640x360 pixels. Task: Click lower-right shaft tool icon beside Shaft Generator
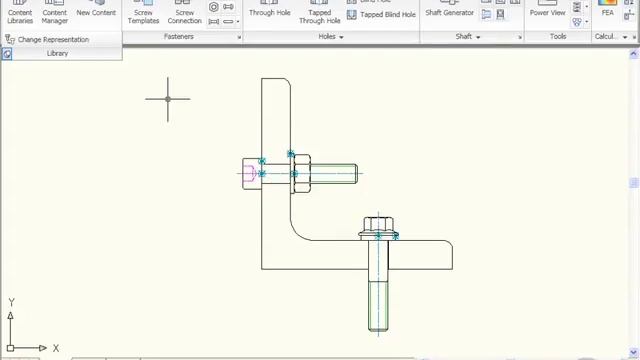[x=500, y=15]
